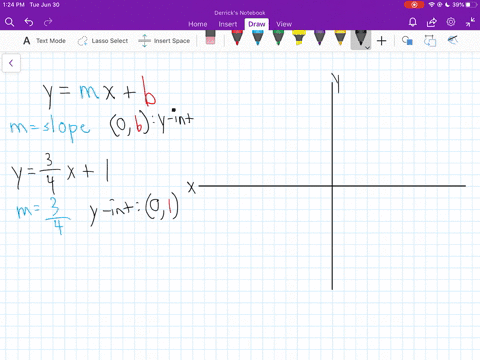Select the eraser tool
Image resolution: width=480 pixels, height=360 pixels.
click(210, 37)
